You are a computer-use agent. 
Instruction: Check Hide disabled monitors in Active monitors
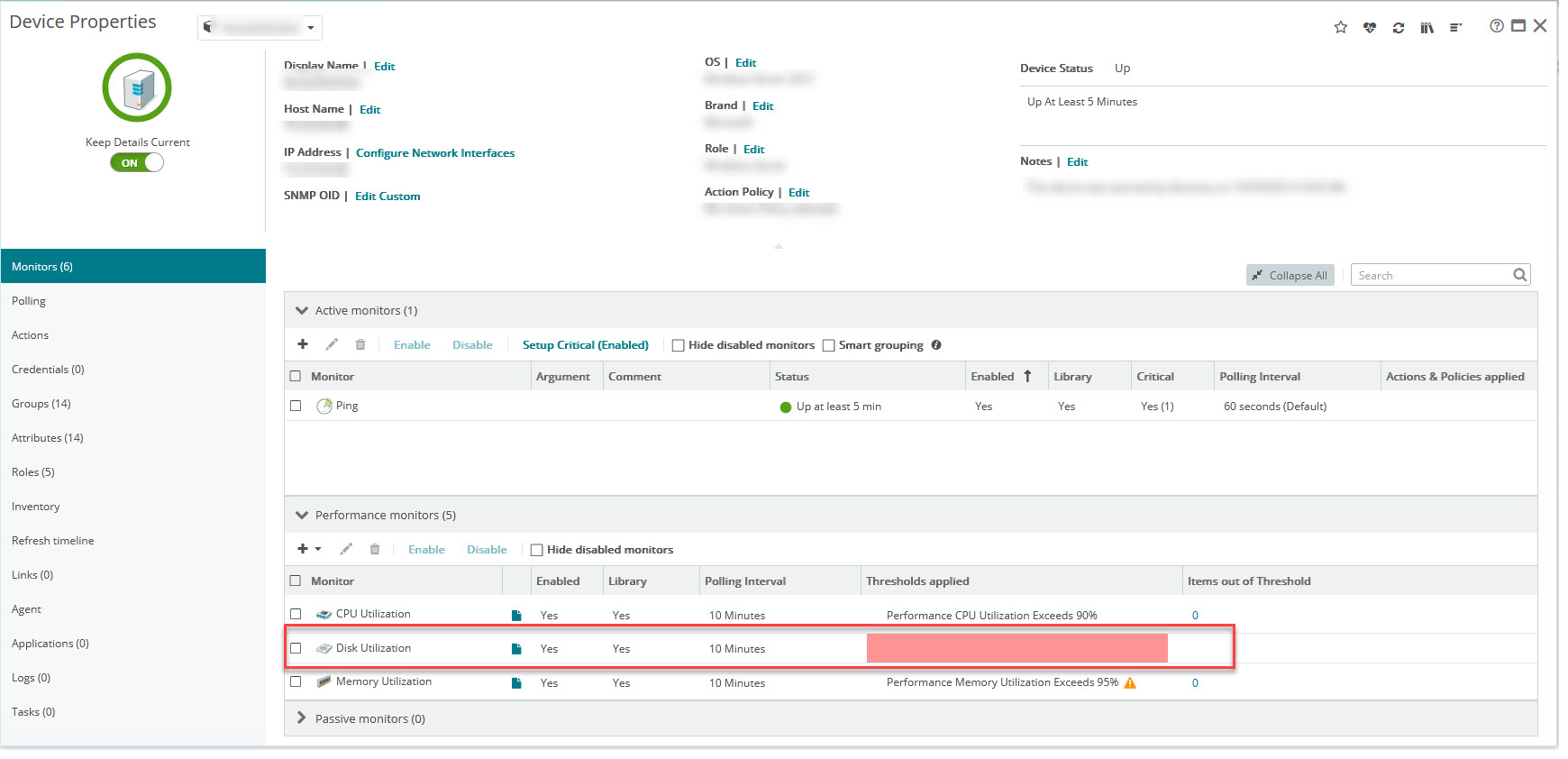pyautogui.click(x=678, y=345)
